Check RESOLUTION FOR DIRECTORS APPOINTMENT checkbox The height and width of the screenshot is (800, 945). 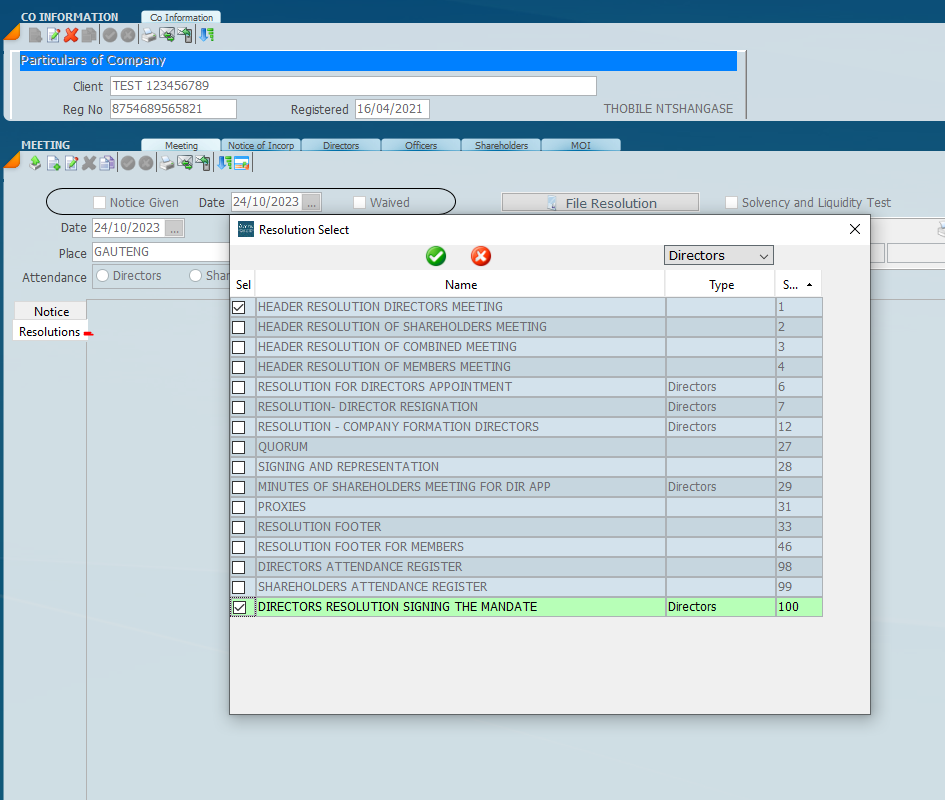[239, 387]
